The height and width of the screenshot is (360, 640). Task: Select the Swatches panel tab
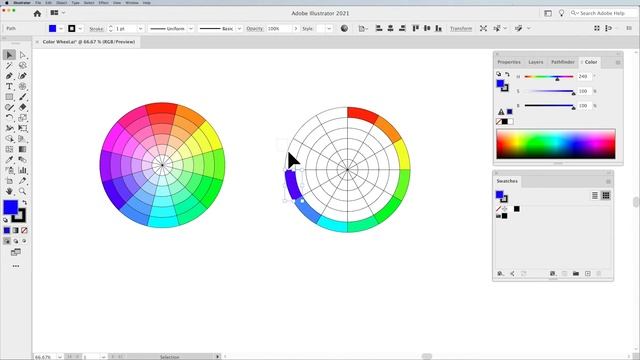[507, 181]
